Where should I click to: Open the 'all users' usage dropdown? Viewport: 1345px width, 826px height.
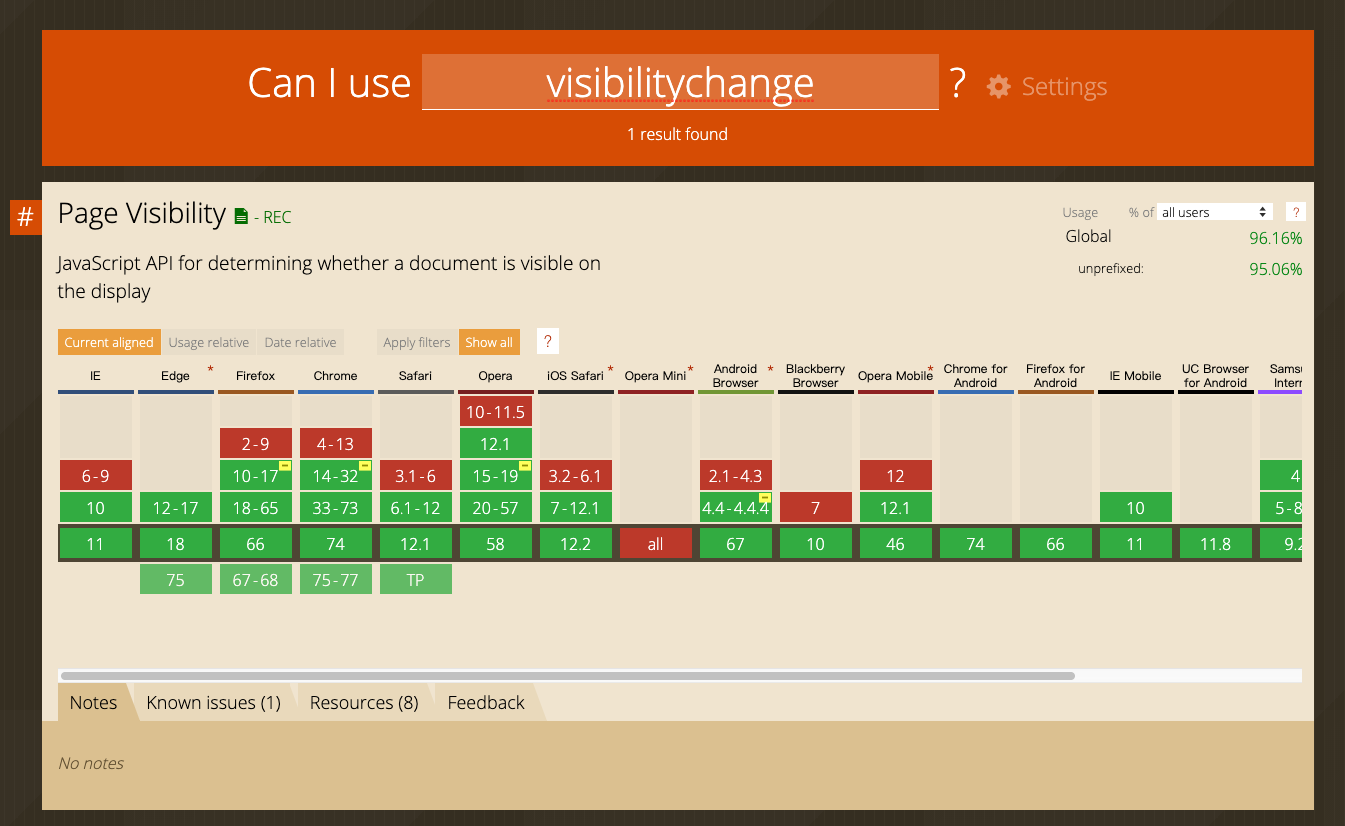[1215, 212]
